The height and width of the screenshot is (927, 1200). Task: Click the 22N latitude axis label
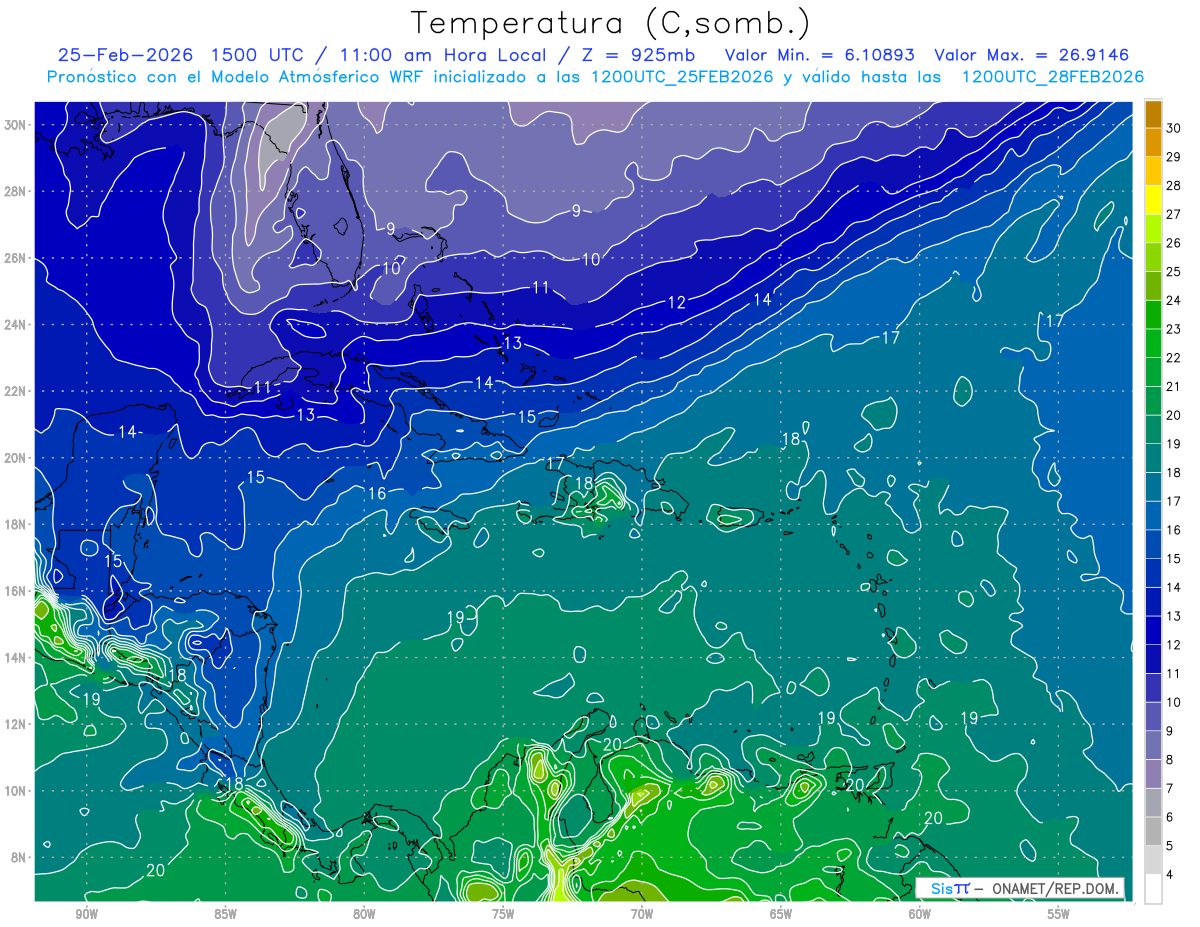pos(16,391)
